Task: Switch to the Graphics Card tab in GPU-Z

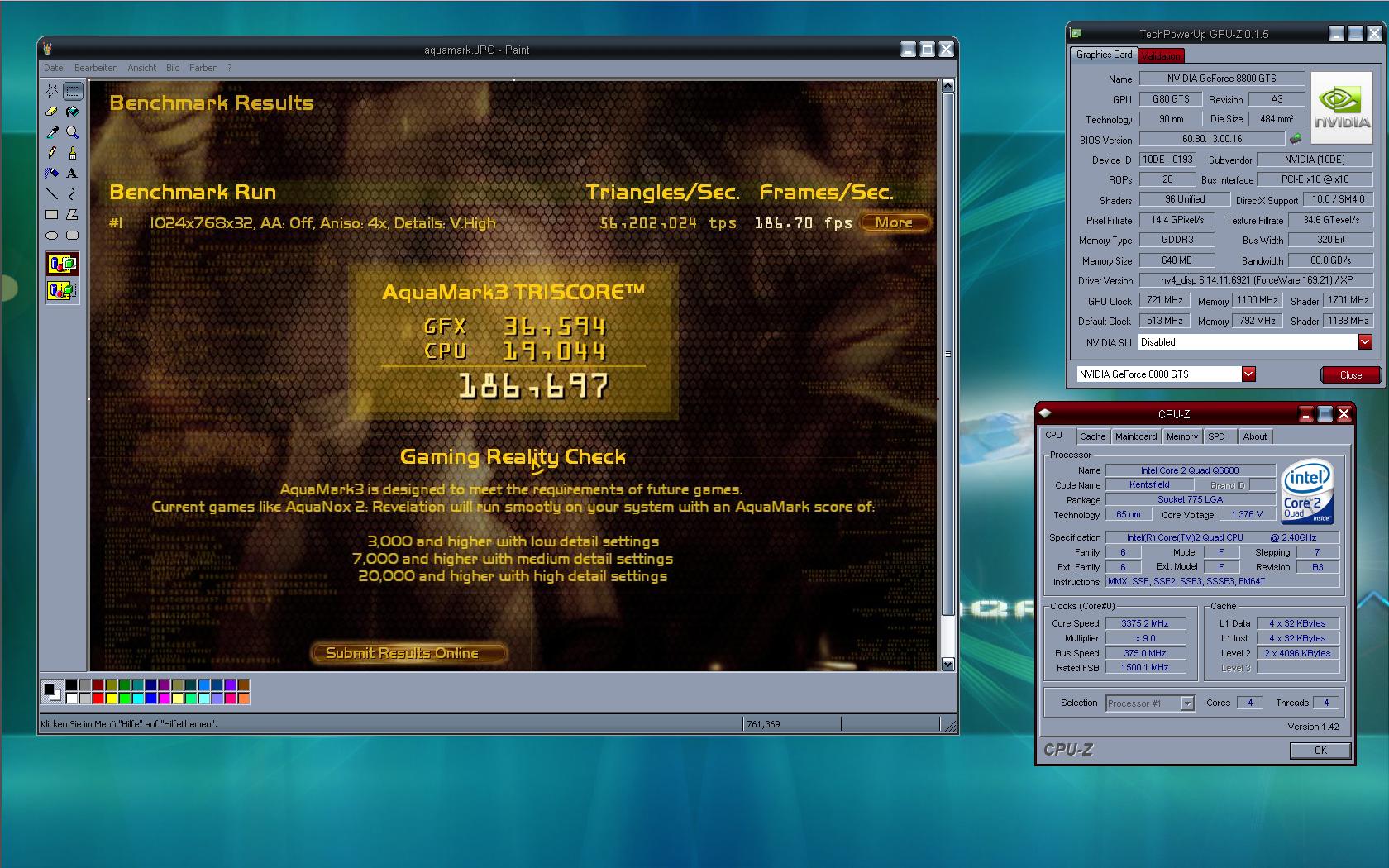Action: point(1105,55)
